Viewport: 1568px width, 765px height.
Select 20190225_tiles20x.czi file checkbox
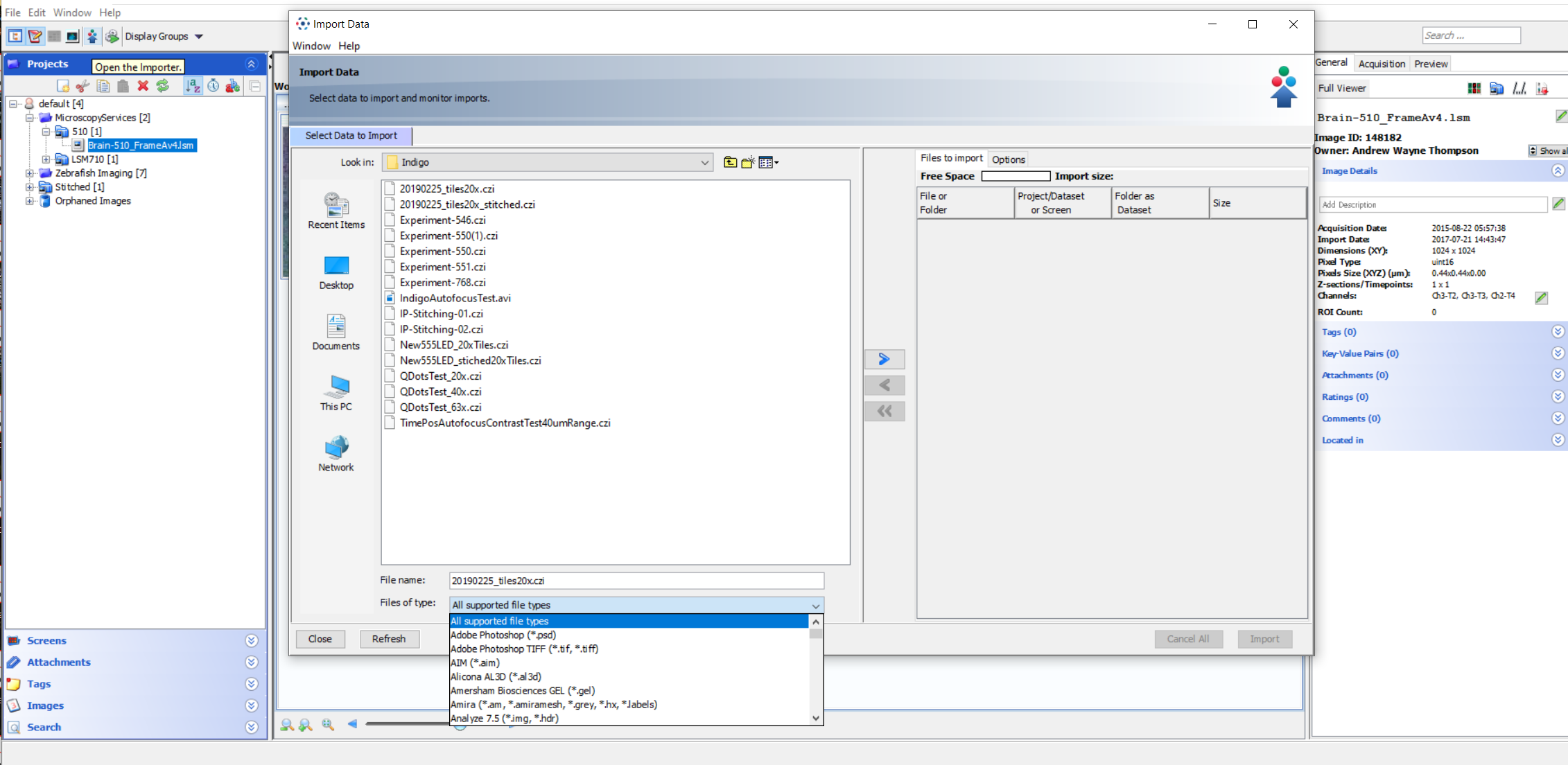click(389, 188)
